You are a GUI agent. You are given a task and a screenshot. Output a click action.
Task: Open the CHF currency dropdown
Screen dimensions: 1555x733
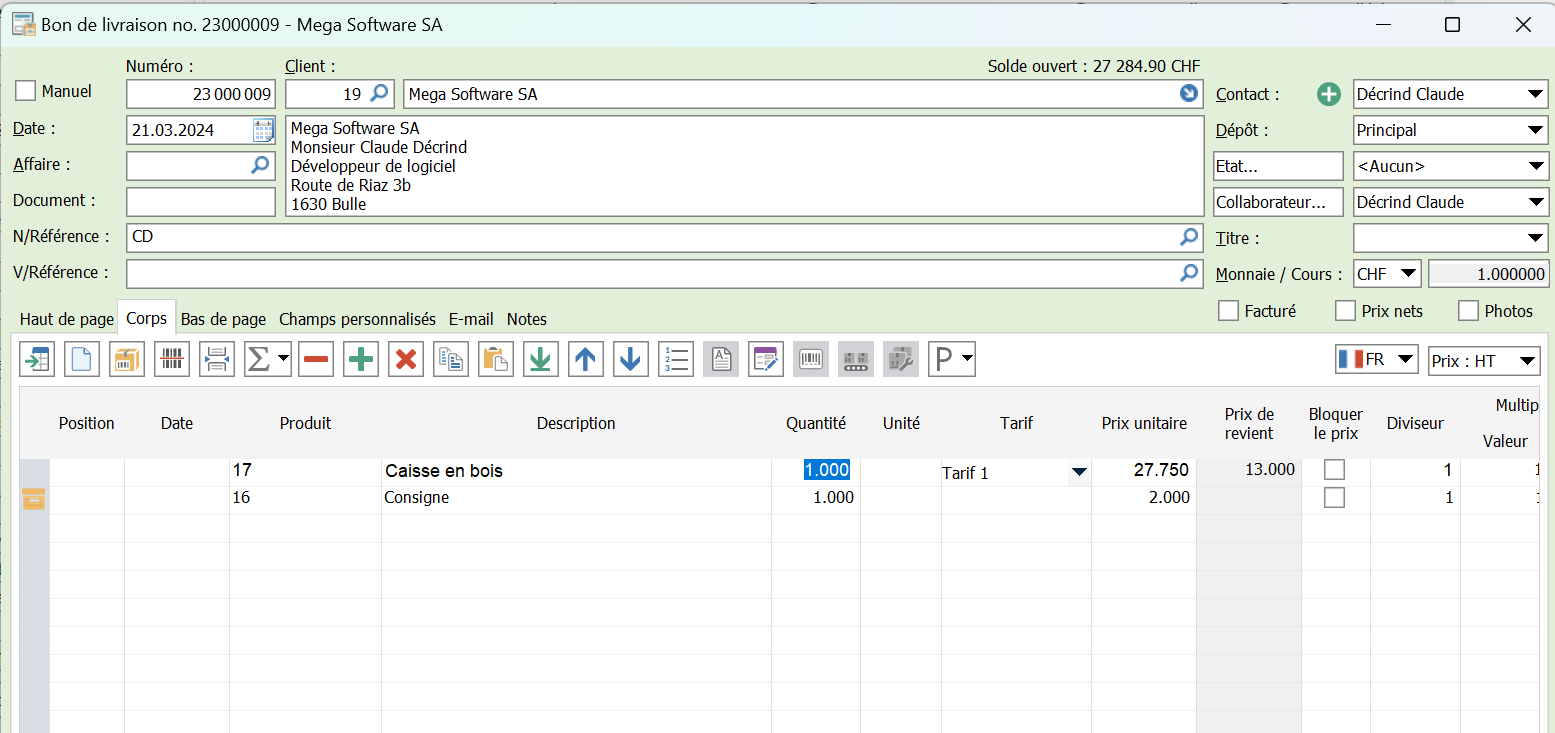(1387, 274)
